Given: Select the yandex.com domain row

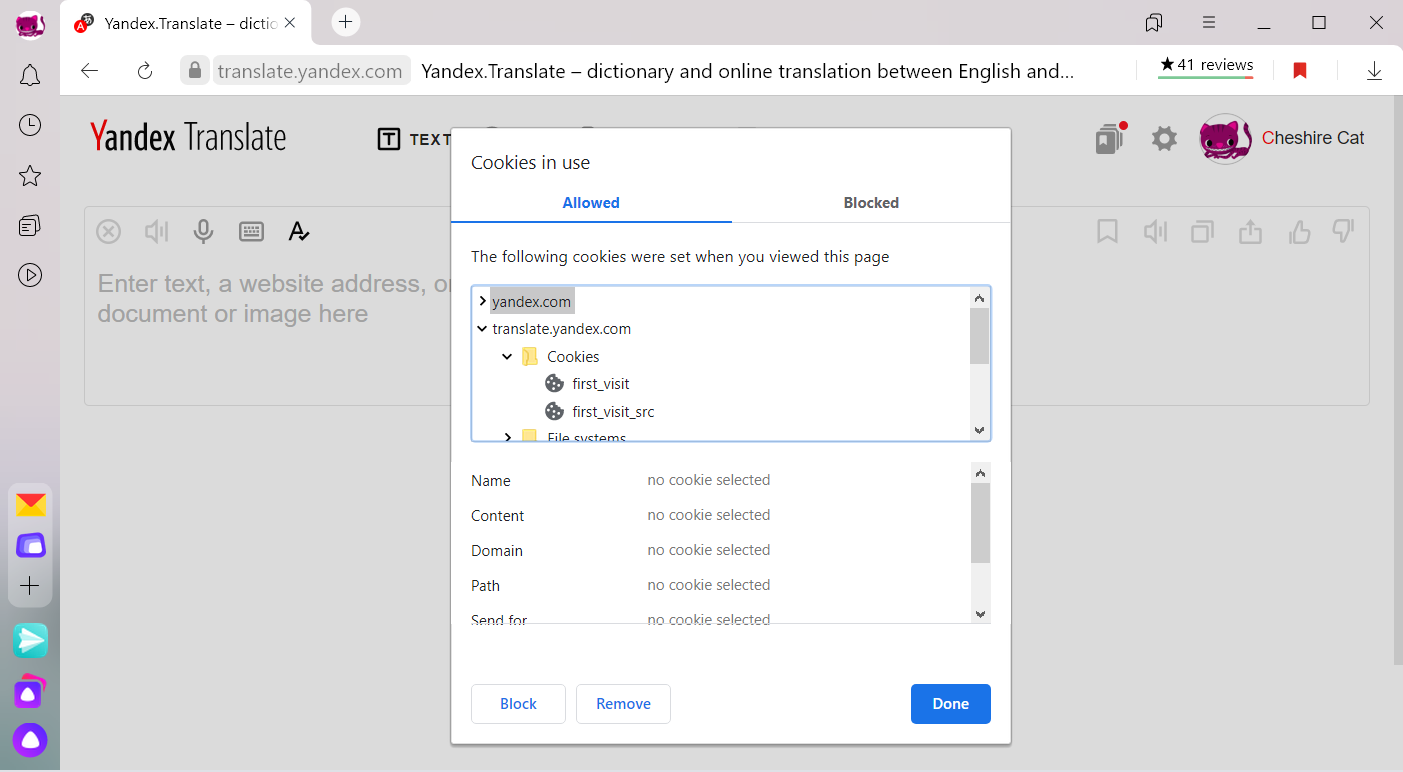Looking at the screenshot, I should pos(531,301).
